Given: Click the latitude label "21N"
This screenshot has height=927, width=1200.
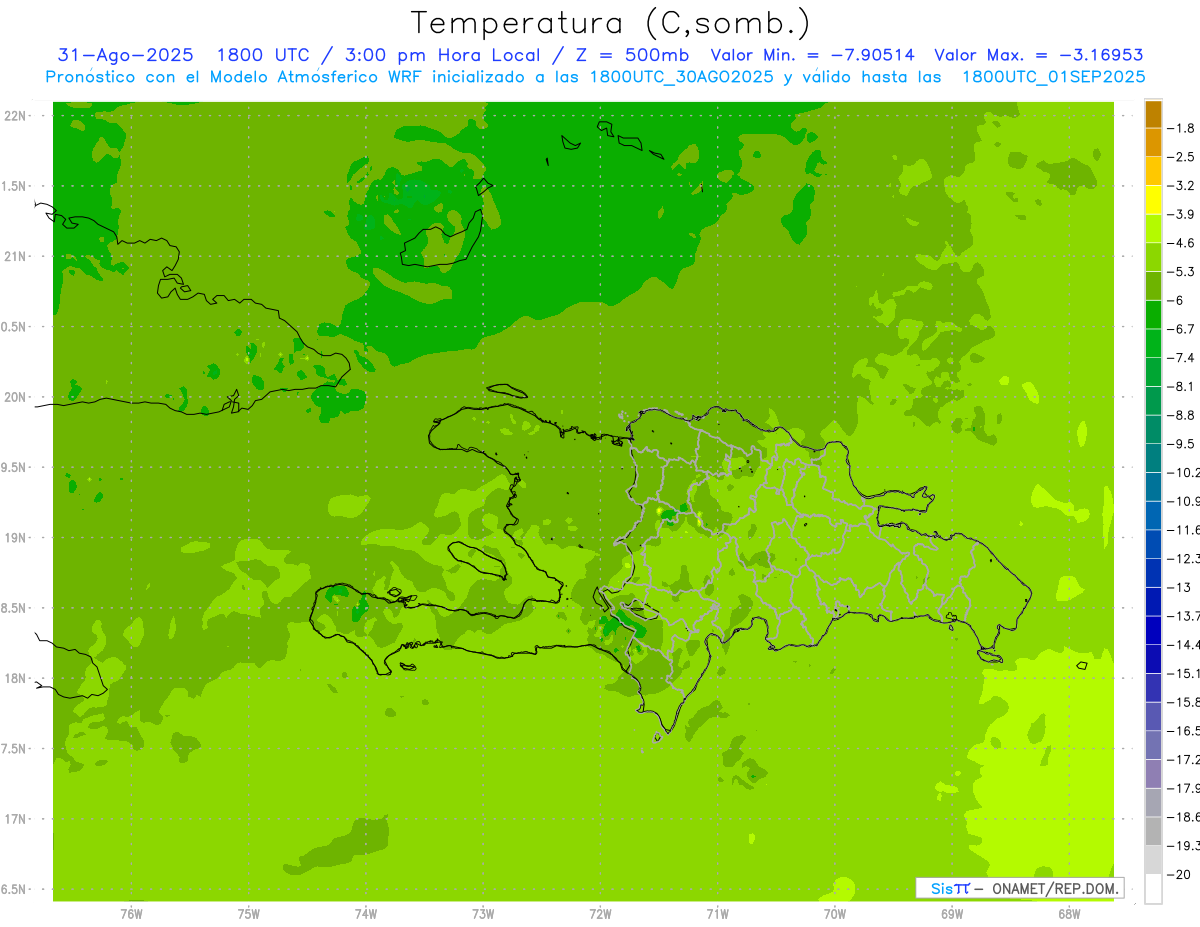Looking at the screenshot, I should pyautogui.click(x=17, y=257).
